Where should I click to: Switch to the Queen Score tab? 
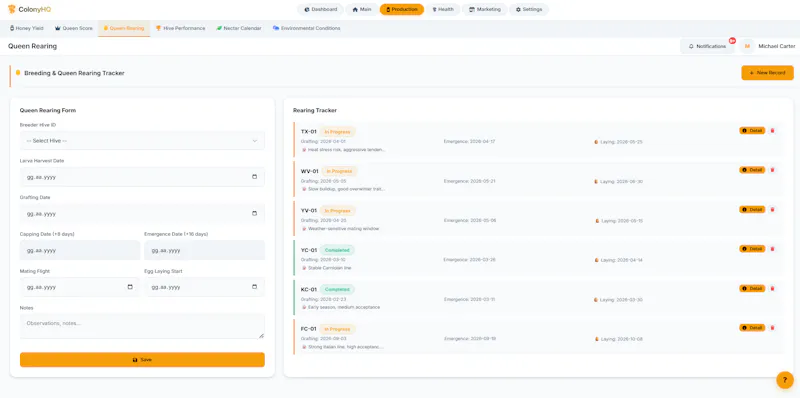tap(74, 29)
